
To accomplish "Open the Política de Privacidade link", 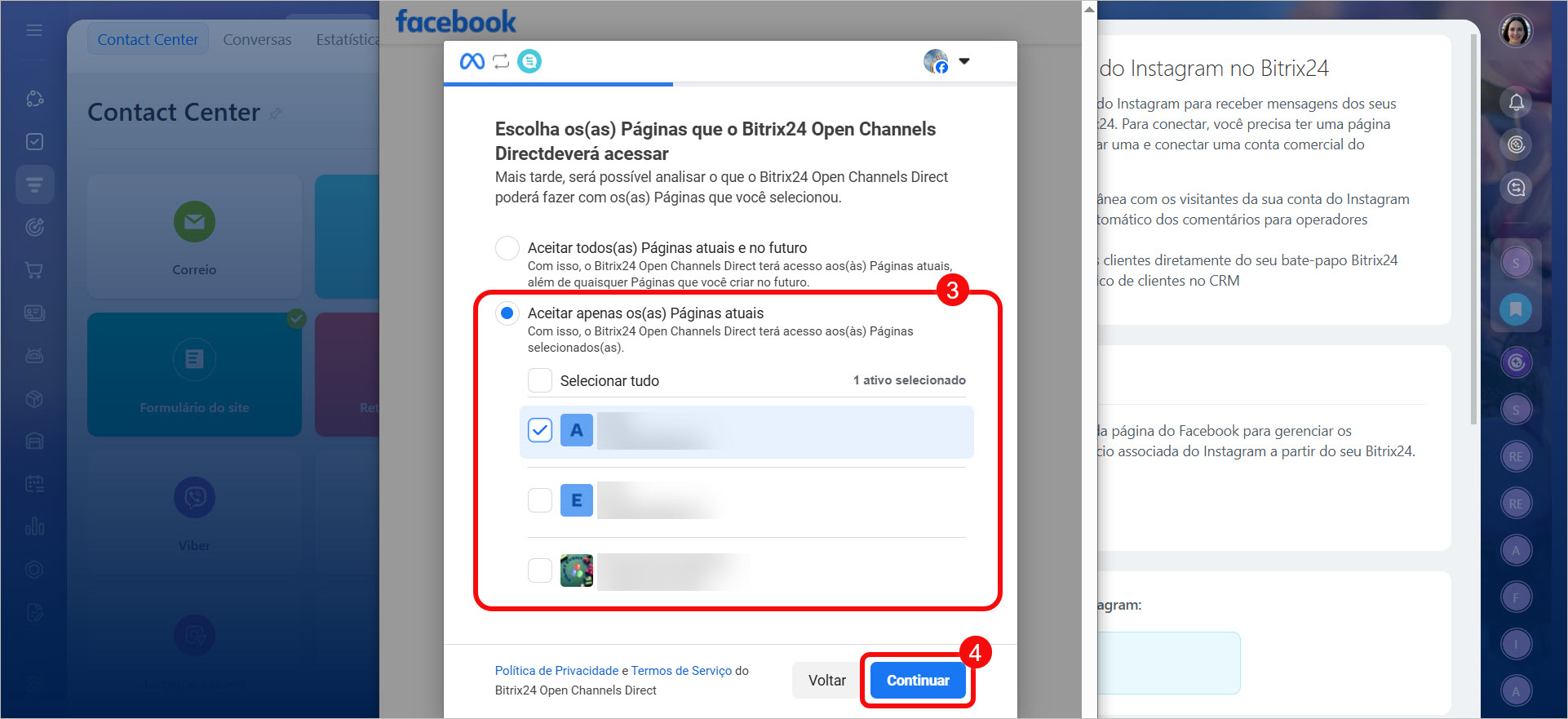I will tap(556, 671).
